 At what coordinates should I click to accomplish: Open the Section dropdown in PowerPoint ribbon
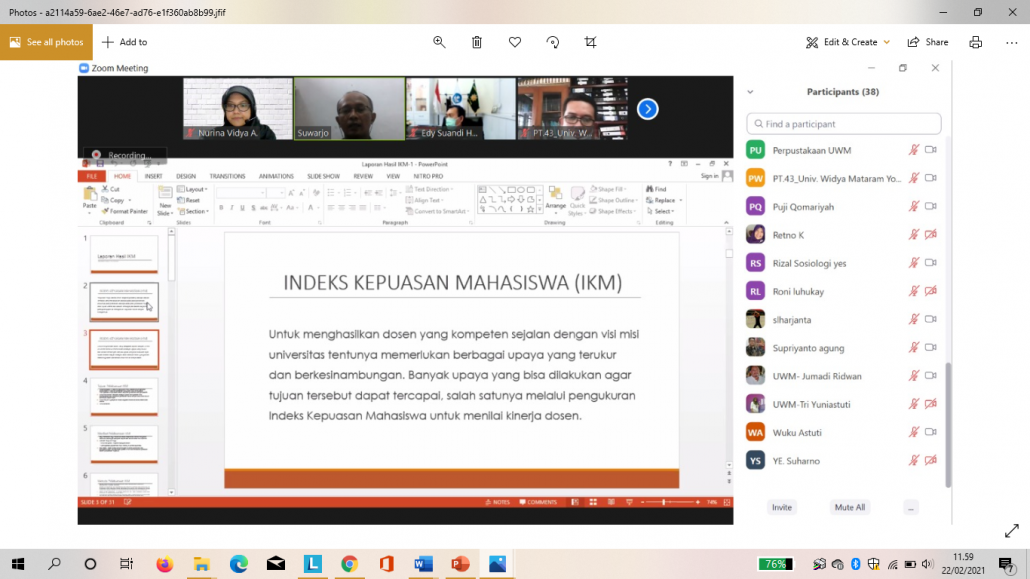coord(193,212)
